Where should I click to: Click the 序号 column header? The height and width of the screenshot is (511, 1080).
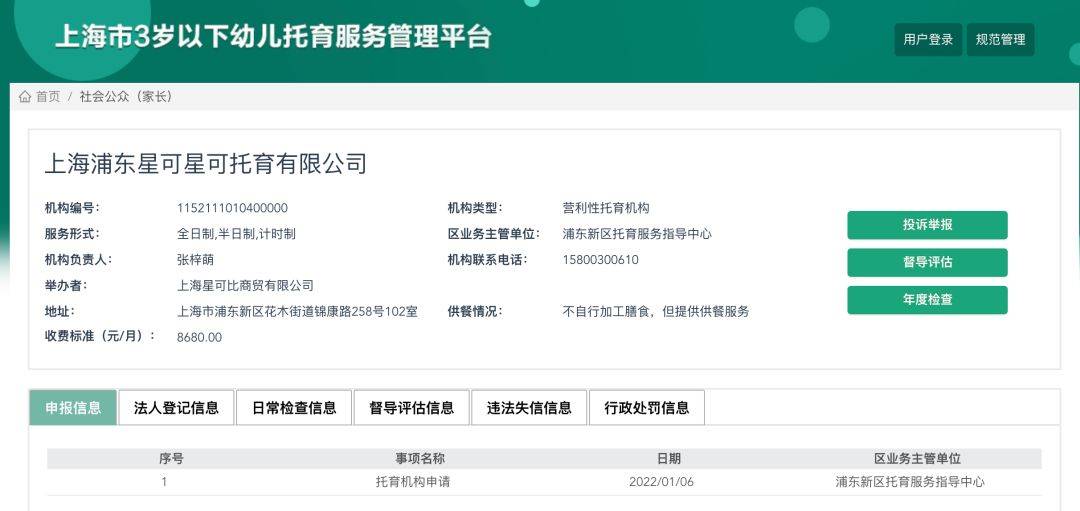point(171,459)
